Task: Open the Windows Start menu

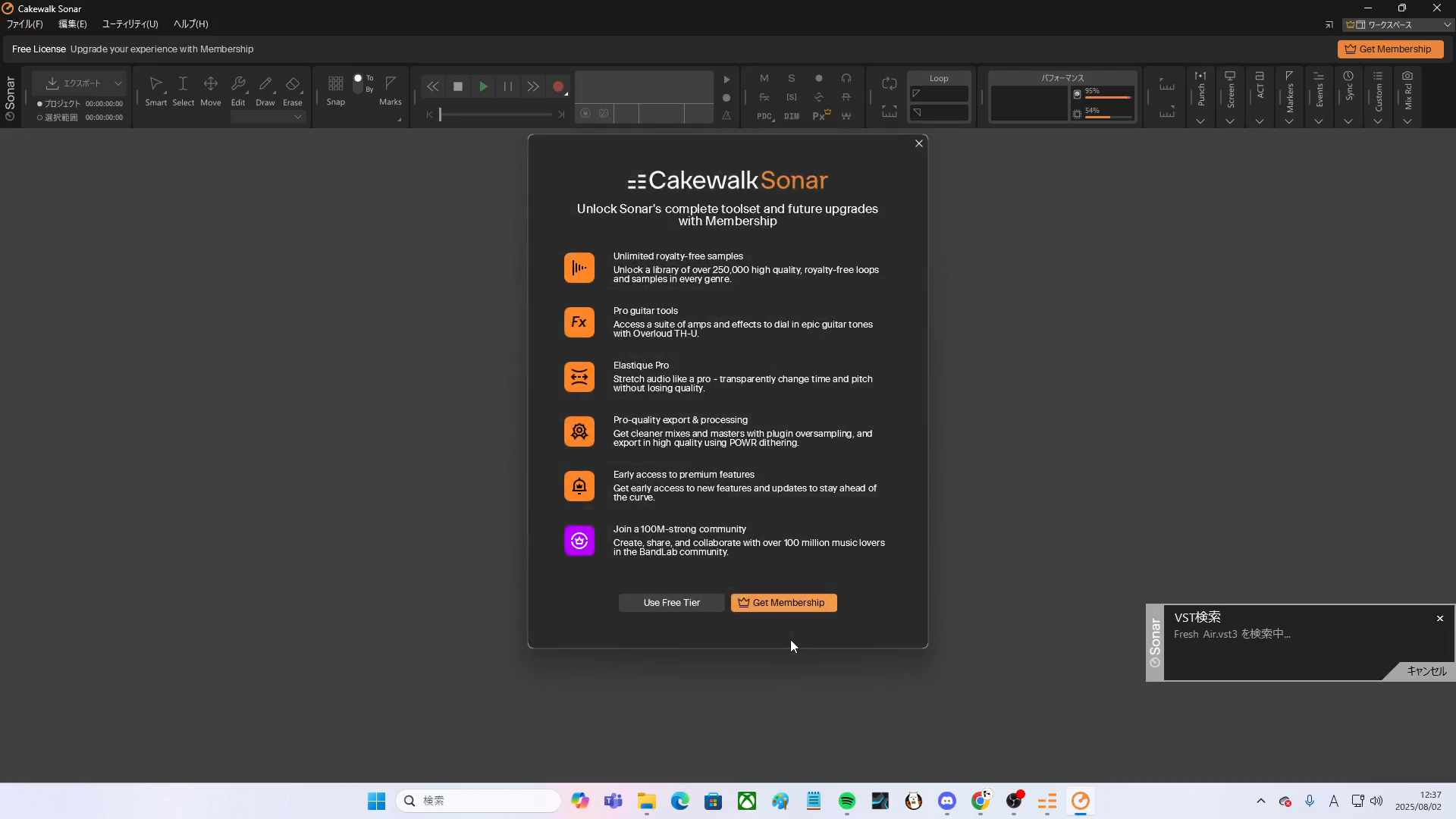Action: point(377,801)
